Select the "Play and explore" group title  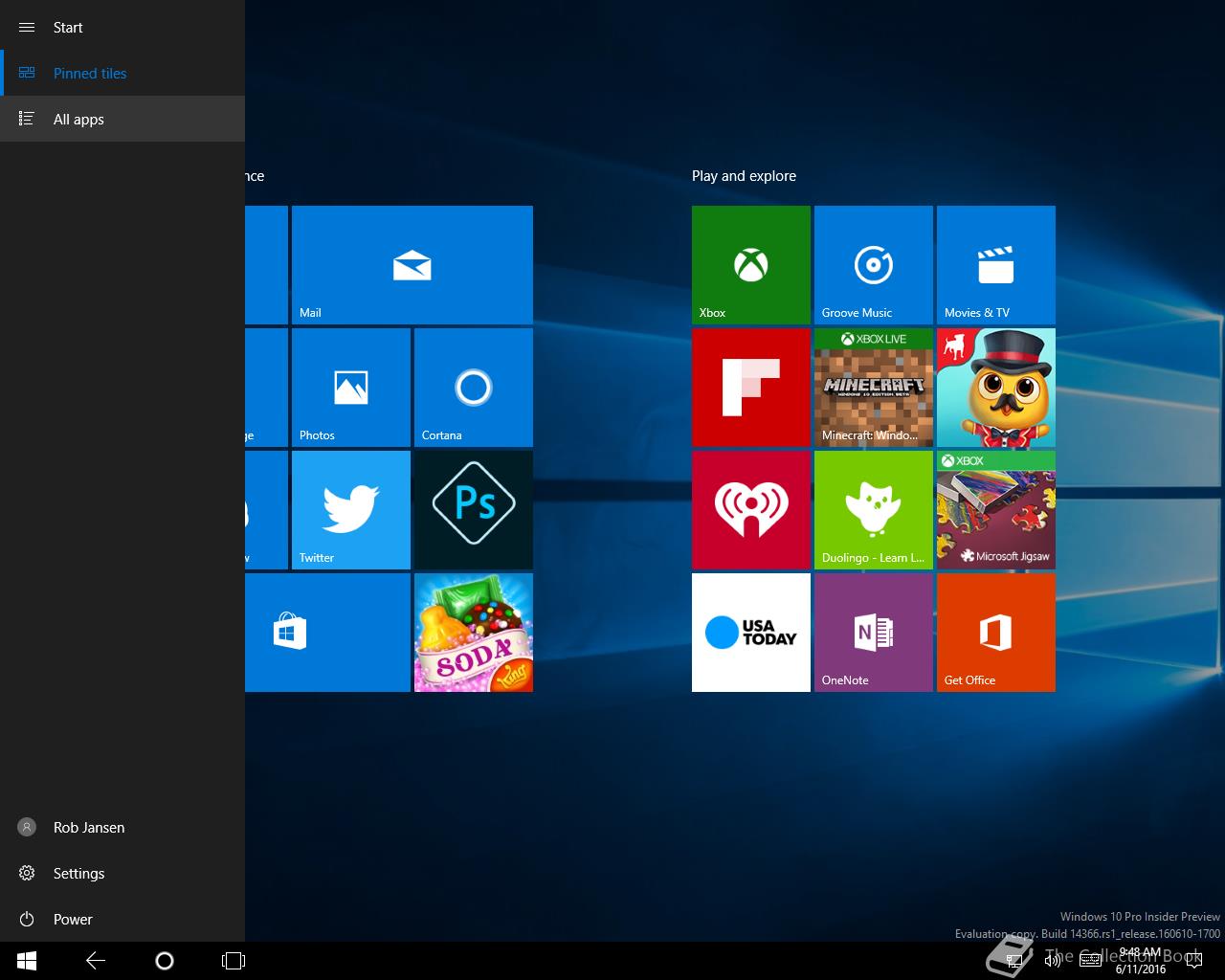[744, 176]
